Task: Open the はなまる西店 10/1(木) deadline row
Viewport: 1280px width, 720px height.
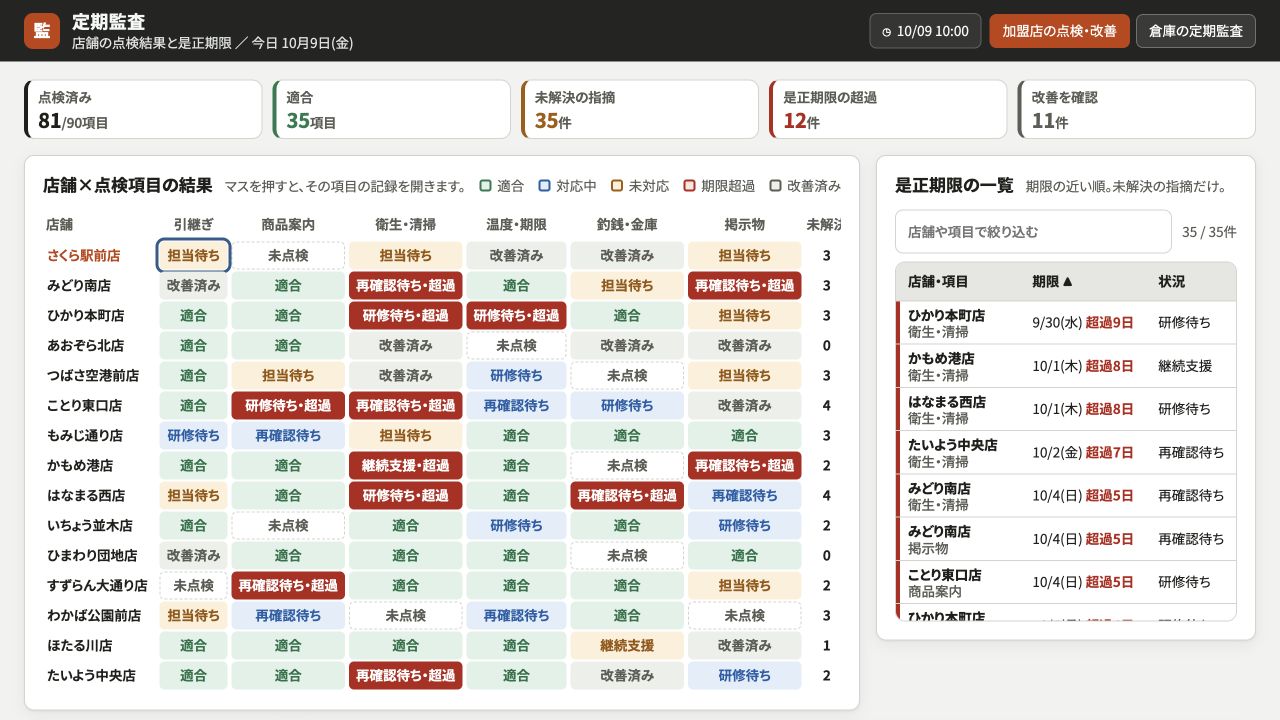Action: click(x=1066, y=410)
